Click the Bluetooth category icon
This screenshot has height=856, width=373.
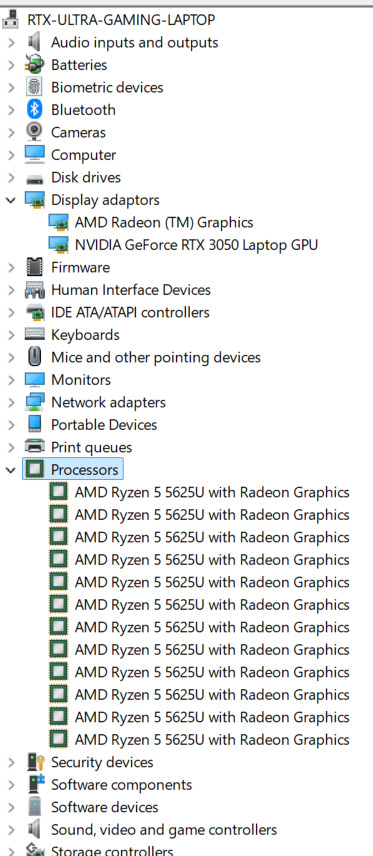[34, 110]
